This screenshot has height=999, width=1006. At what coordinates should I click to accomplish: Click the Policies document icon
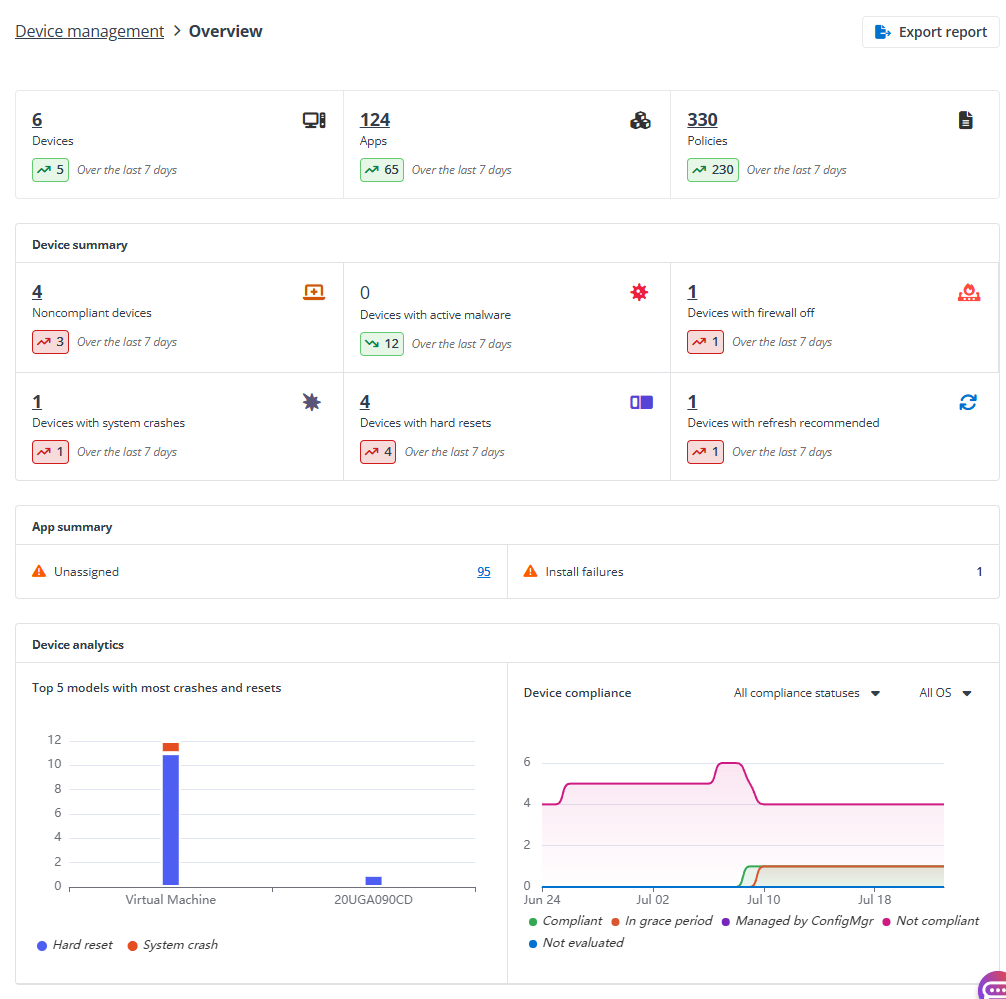click(965, 118)
